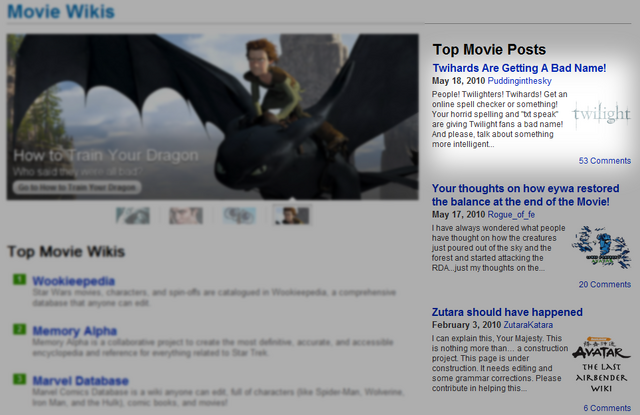The height and width of the screenshot is (415, 640).
Task: Visit Rogue_of_fe's user profile
Action: 511,214
